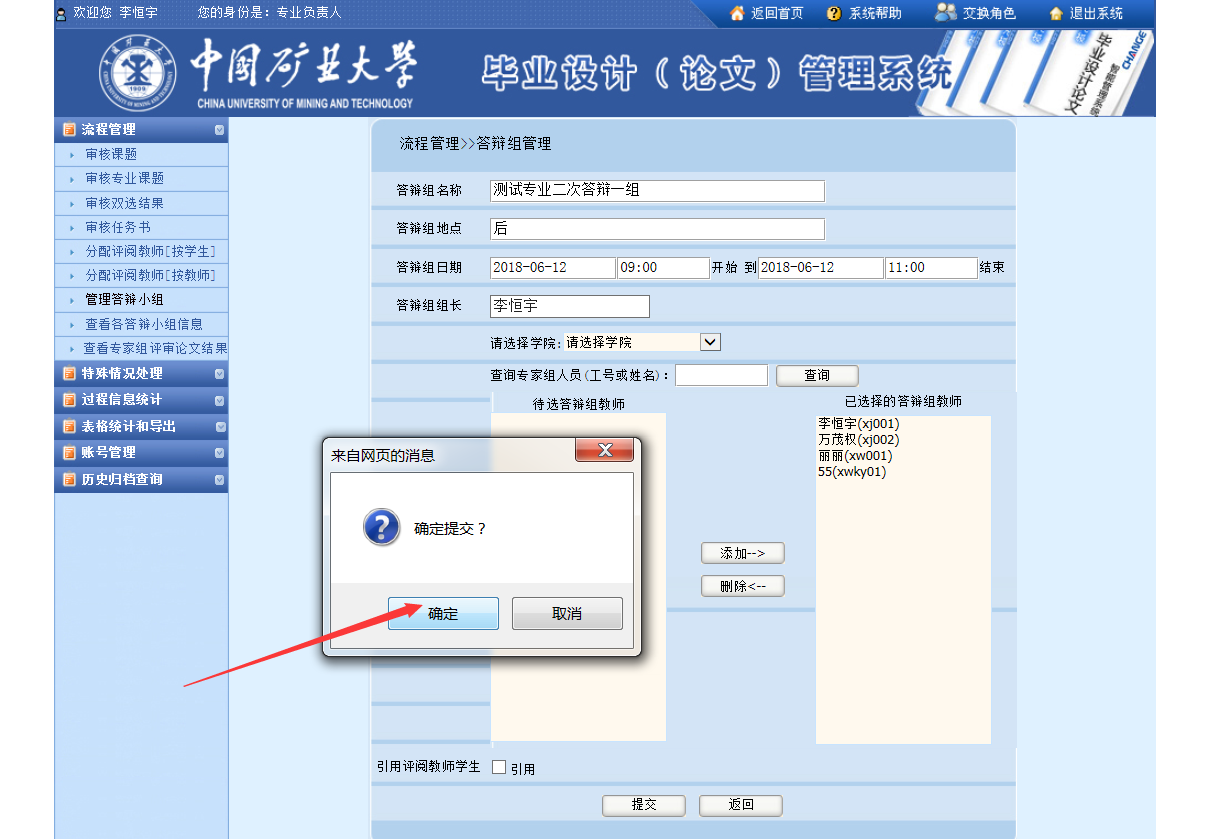Click the home icon for 返回首页
1231x839 pixels.
pos(737,13)
